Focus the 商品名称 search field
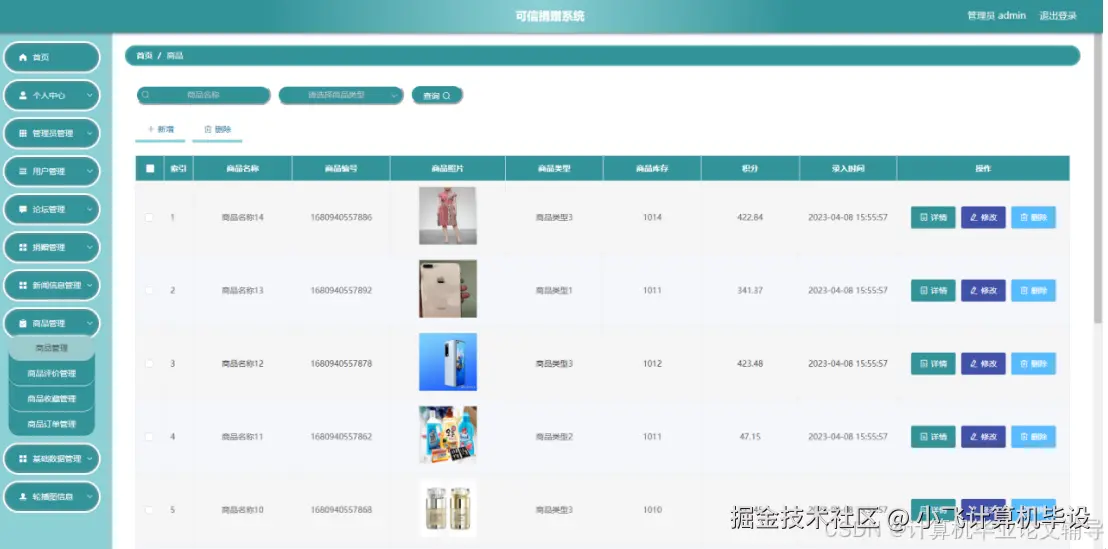The width and height of the screenshot is (1108, 549). coord(204,95)
